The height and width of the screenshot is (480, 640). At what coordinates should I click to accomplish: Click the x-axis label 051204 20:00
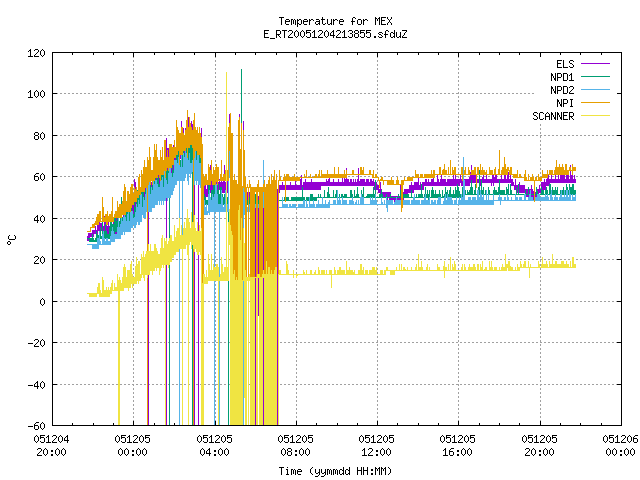tap(51, 445)
